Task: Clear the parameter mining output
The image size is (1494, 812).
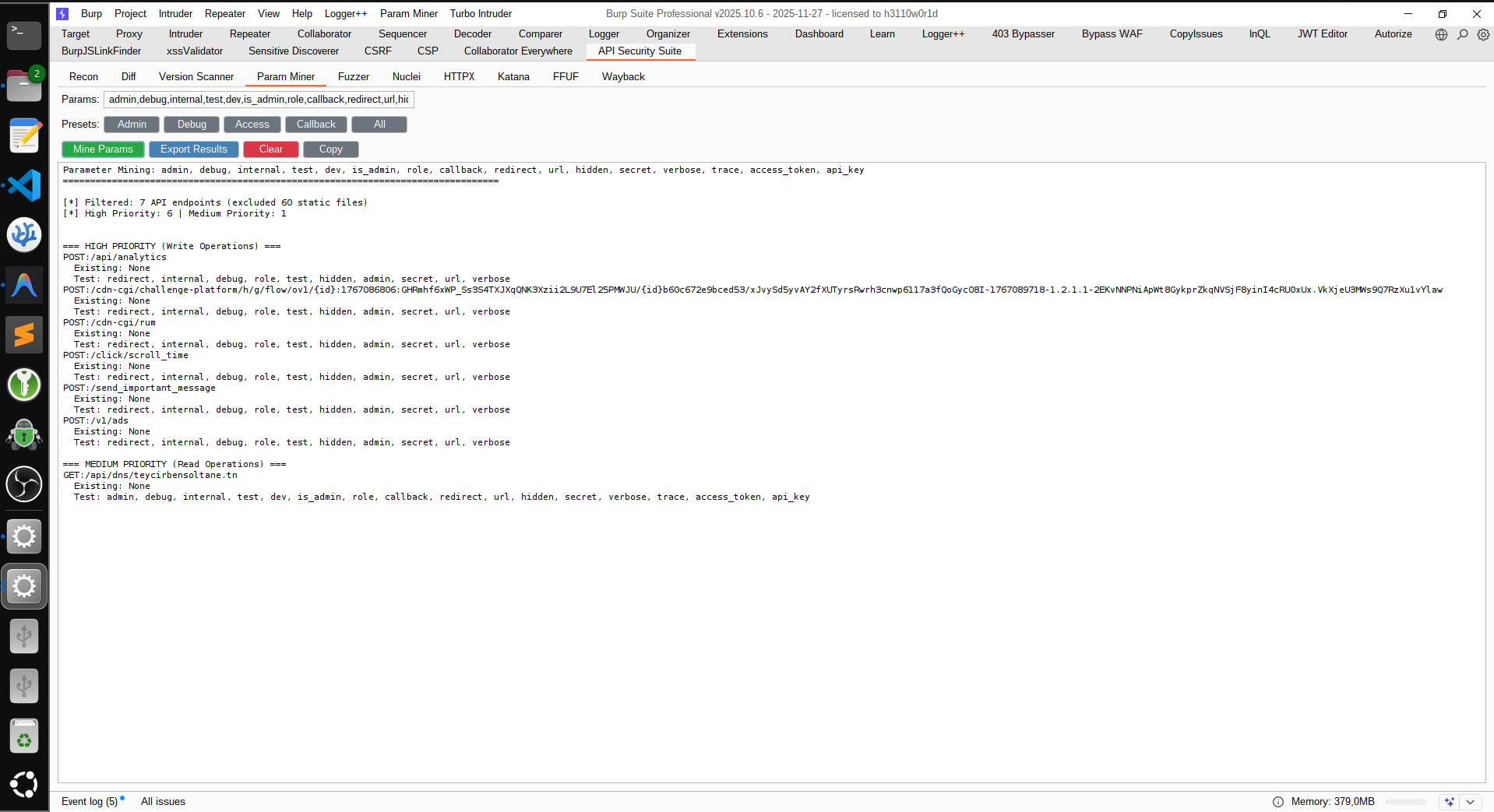Action: click(270, 149)
